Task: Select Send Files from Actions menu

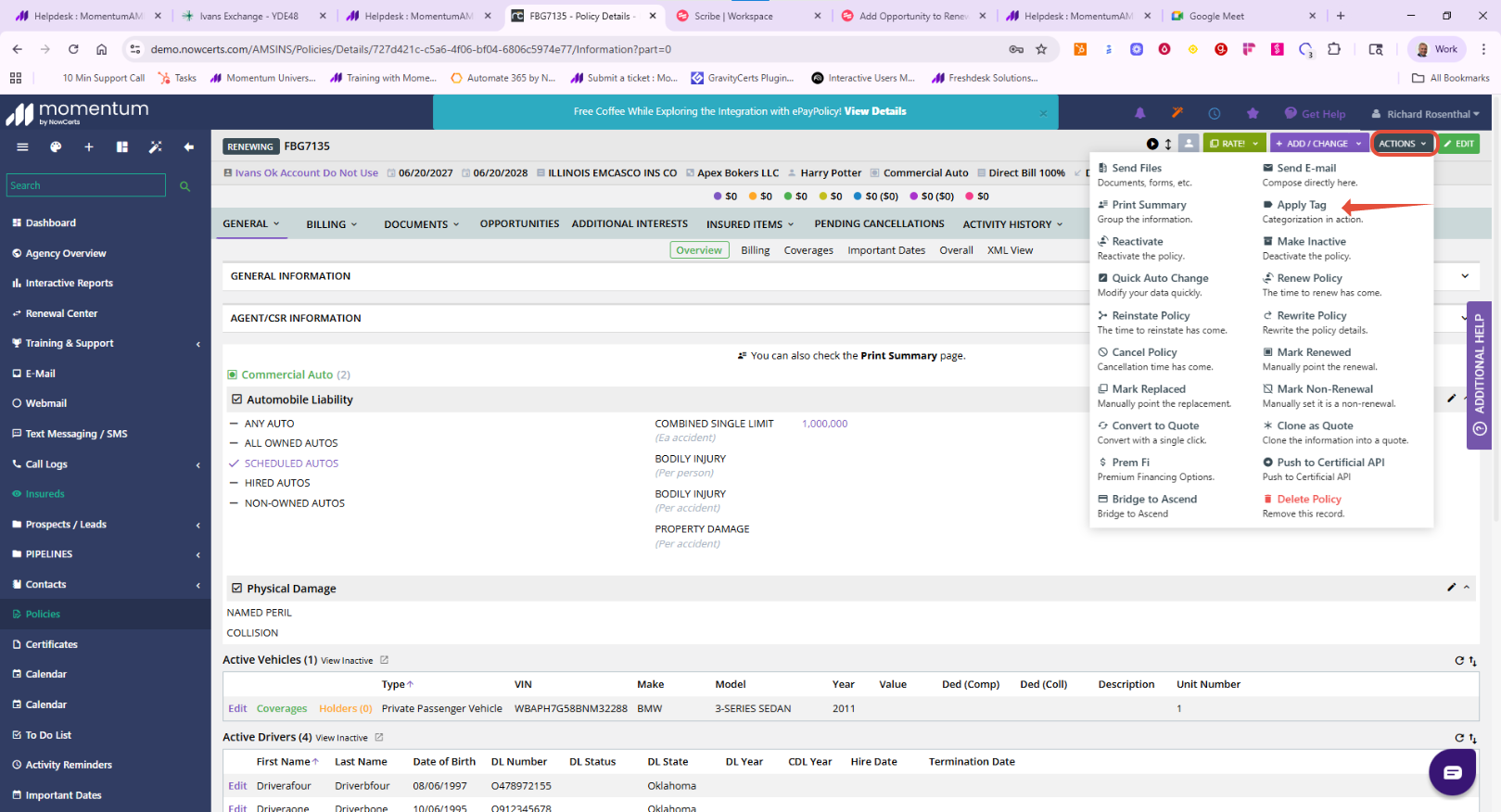Action: (x=1137, y=168)
